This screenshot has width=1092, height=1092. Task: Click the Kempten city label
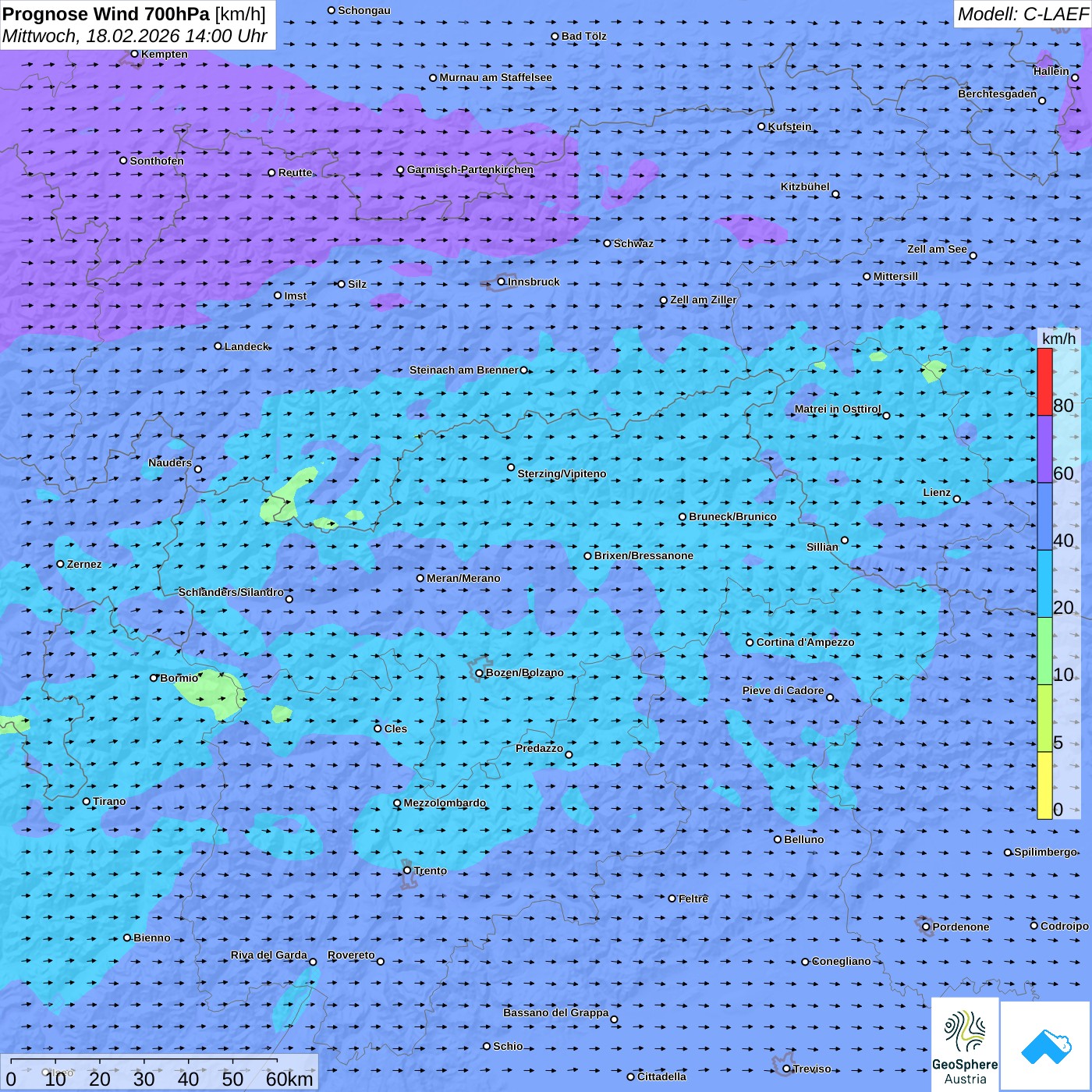point(165,54)
